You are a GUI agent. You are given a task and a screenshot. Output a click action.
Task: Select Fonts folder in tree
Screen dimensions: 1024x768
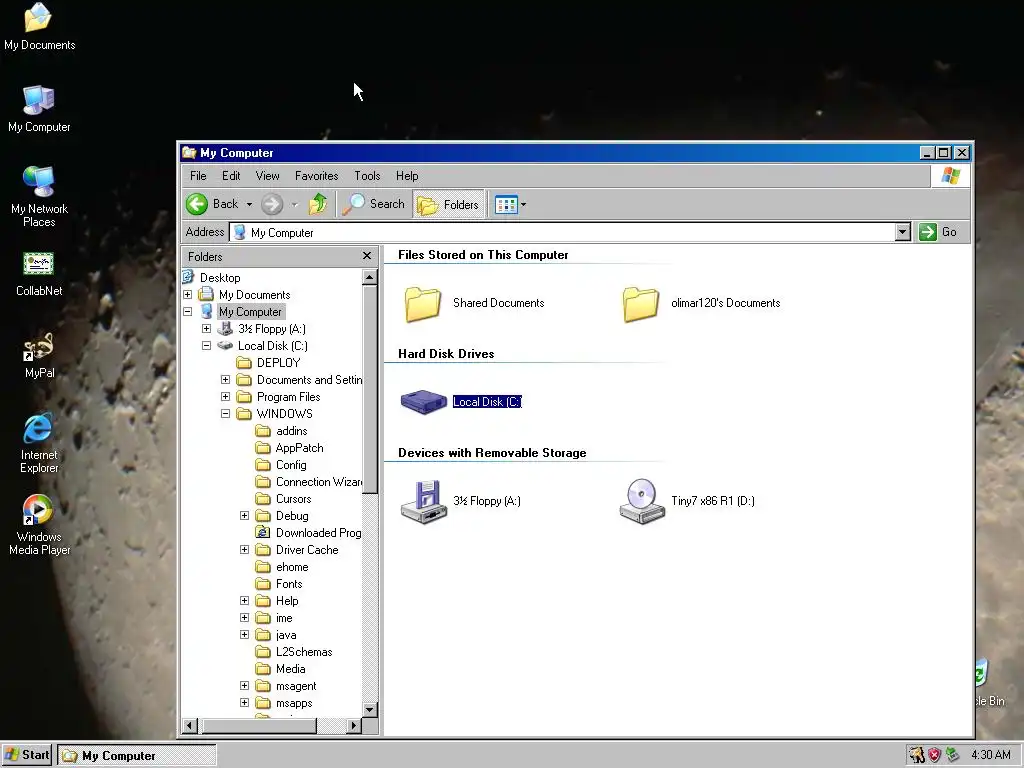coord(289,584)
